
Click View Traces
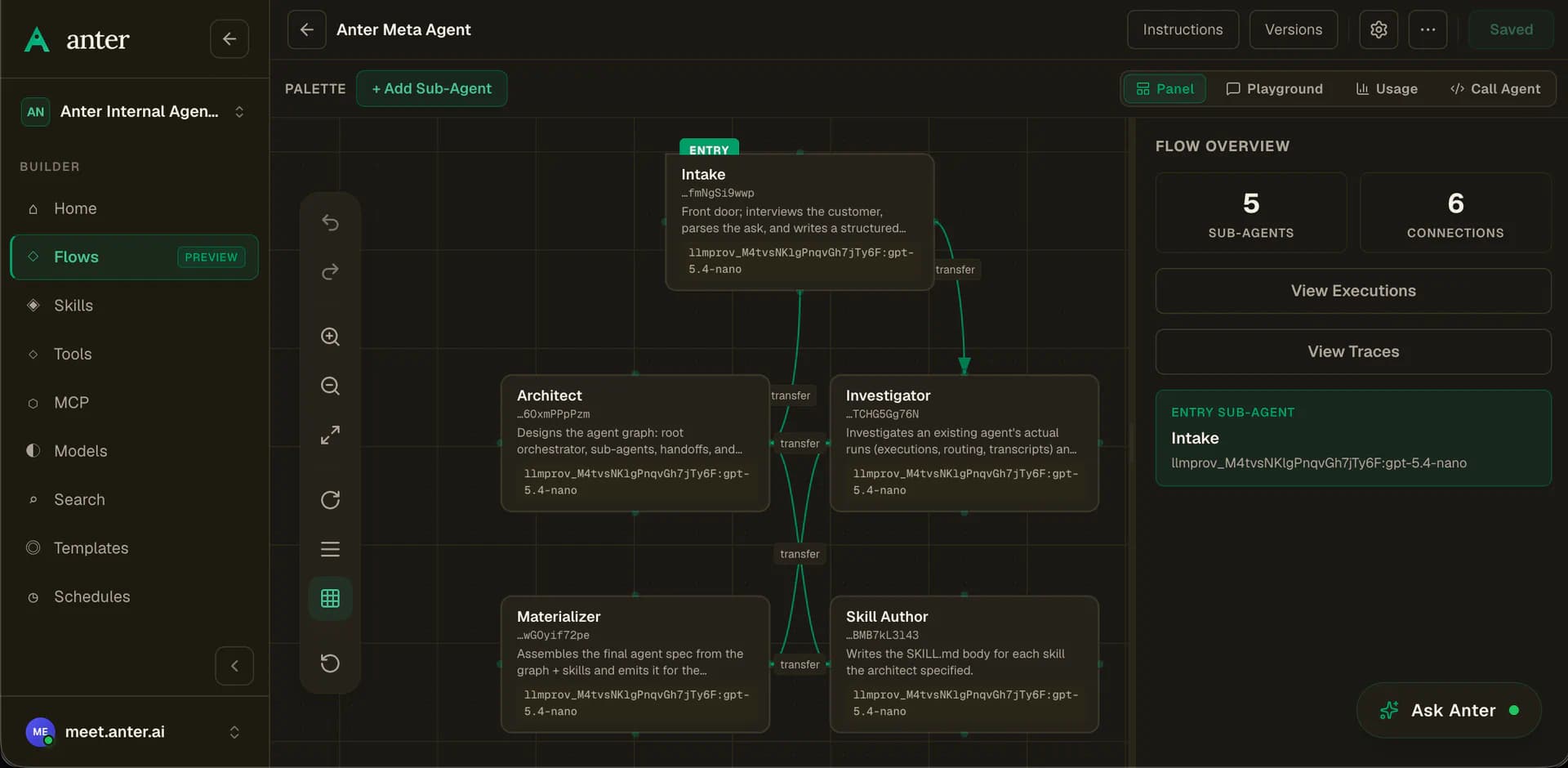(x=1353, y=351)
